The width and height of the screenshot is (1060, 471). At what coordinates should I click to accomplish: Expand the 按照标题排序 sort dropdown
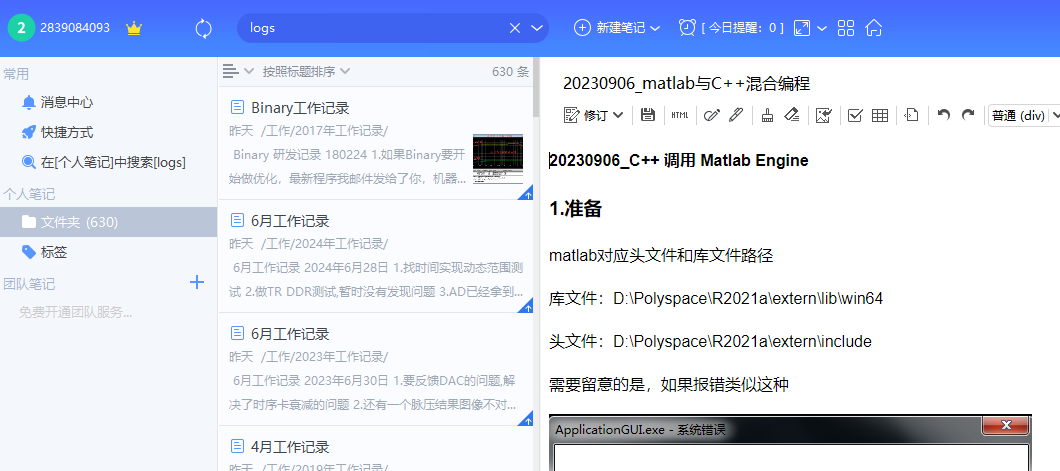306,71
